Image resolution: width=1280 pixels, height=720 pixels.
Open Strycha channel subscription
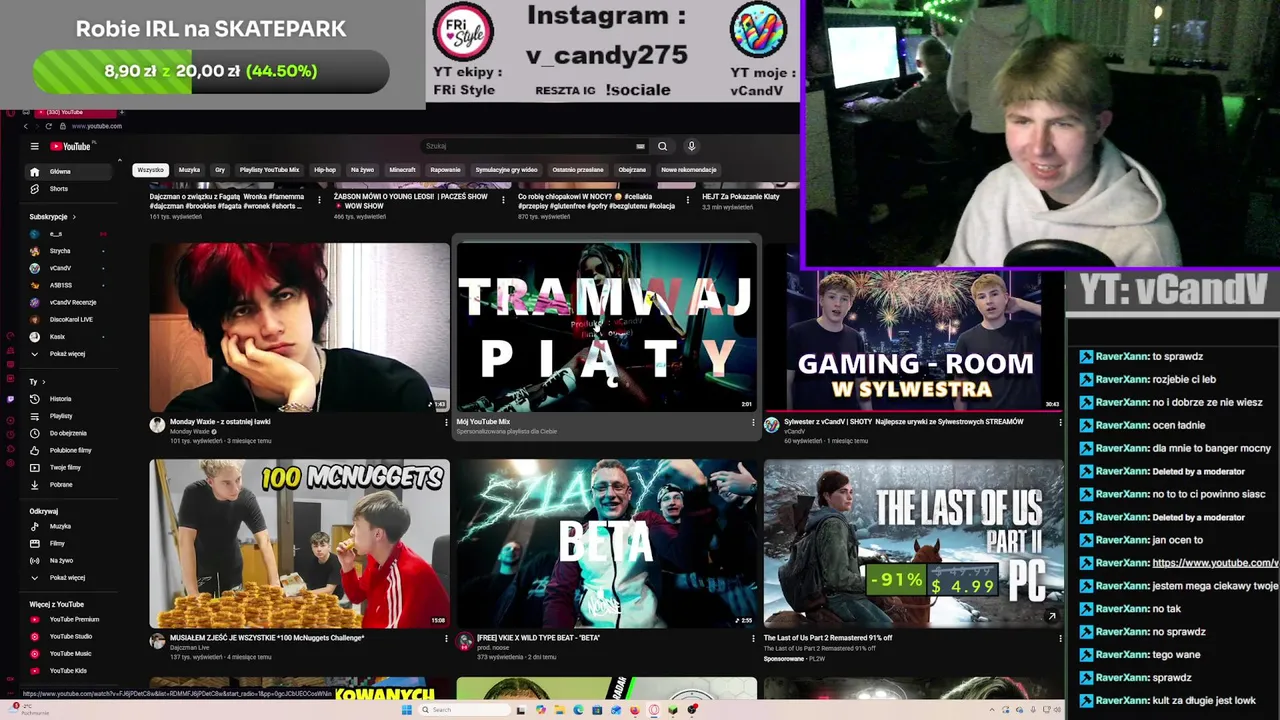tap(70, 251)
